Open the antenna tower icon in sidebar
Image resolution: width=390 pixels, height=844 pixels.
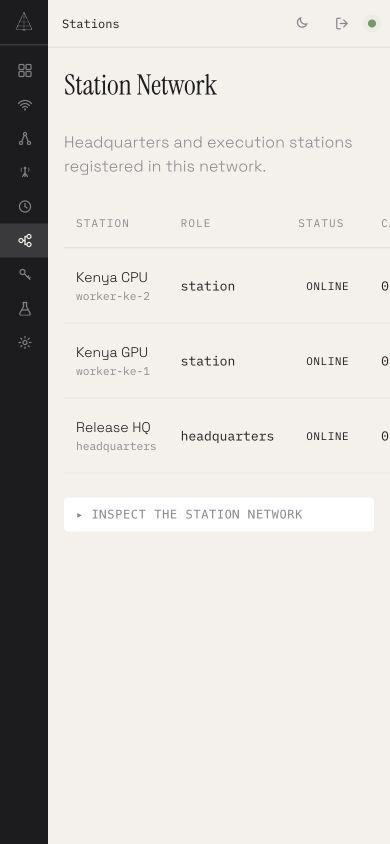pyautogui.click(x=25, y=173)
